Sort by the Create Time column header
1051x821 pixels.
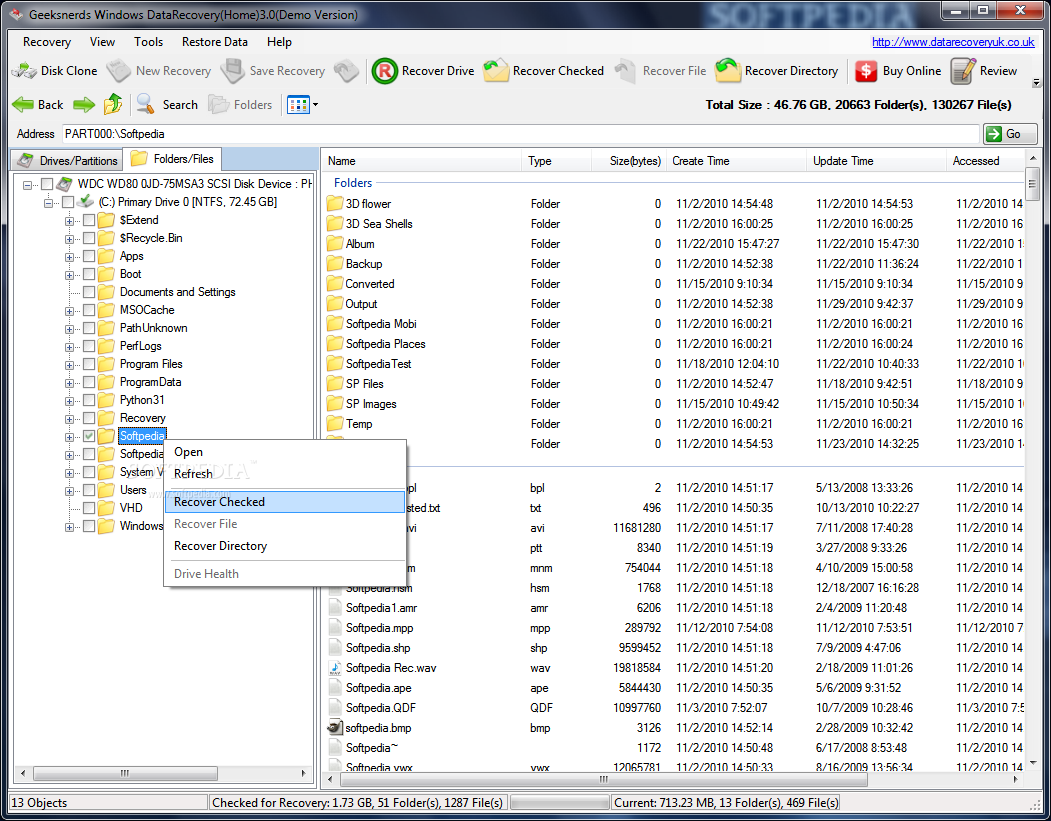[736, 161]
